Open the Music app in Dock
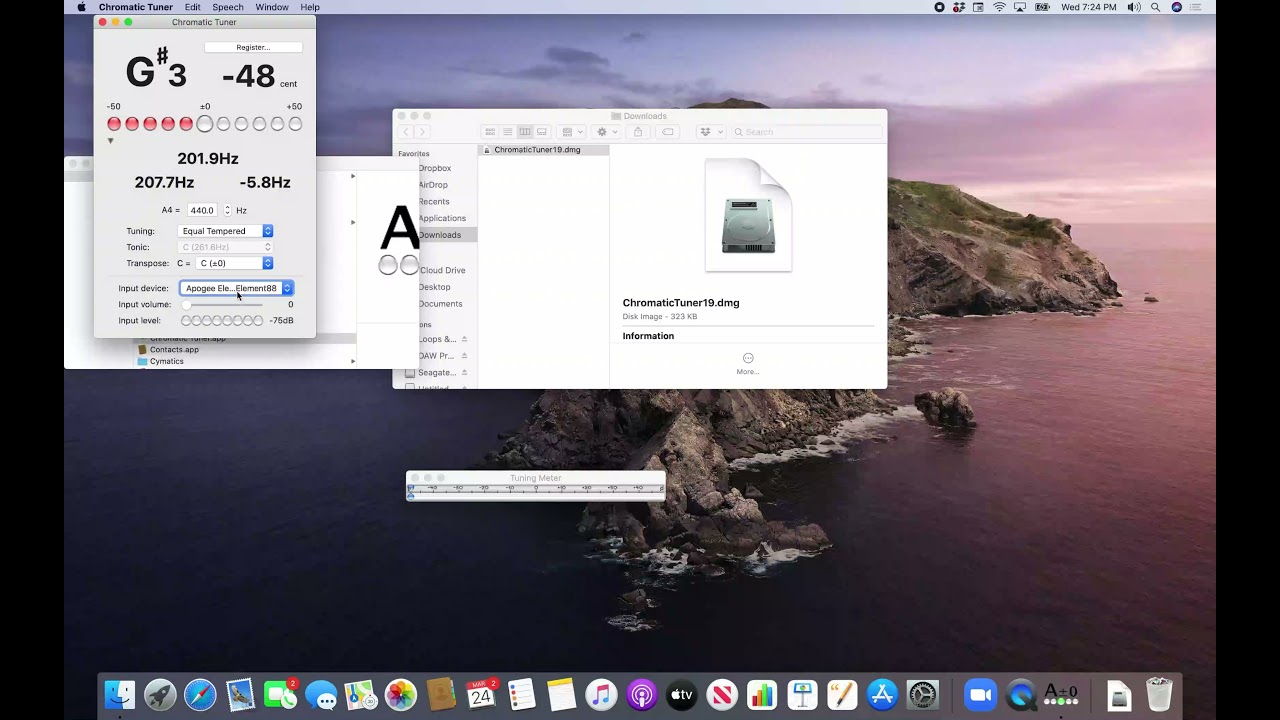This screenshot has width=1280, height=720. [601, 695]
